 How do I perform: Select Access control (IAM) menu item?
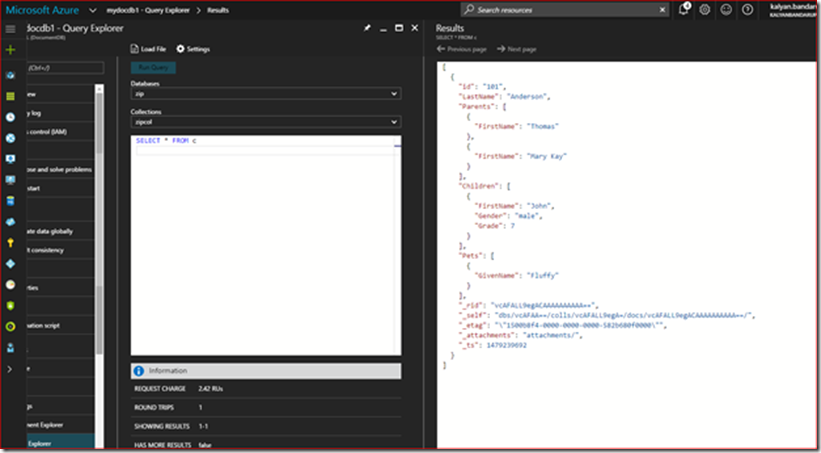point(60,132)
